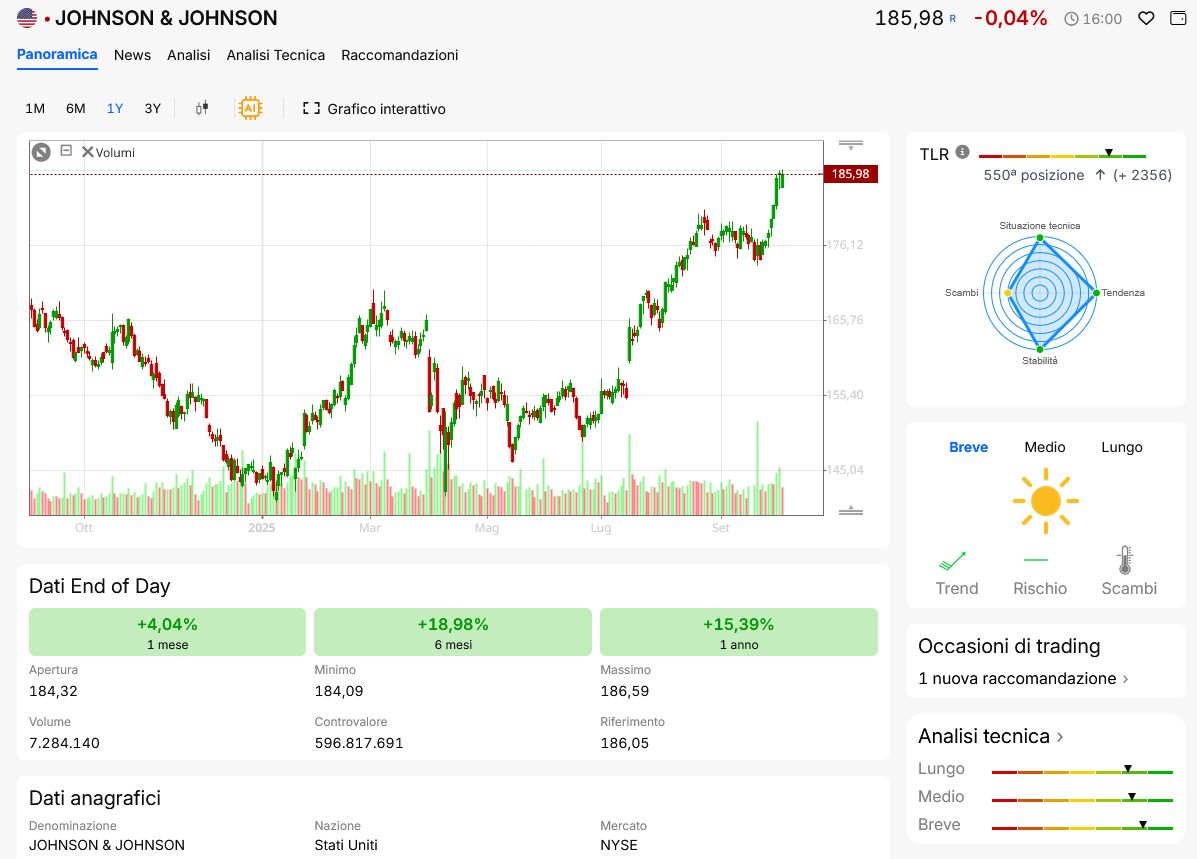Screen dimensions: 1197x859
Task: Click the chart scale arrow above price axis
Action: point(851,146)
